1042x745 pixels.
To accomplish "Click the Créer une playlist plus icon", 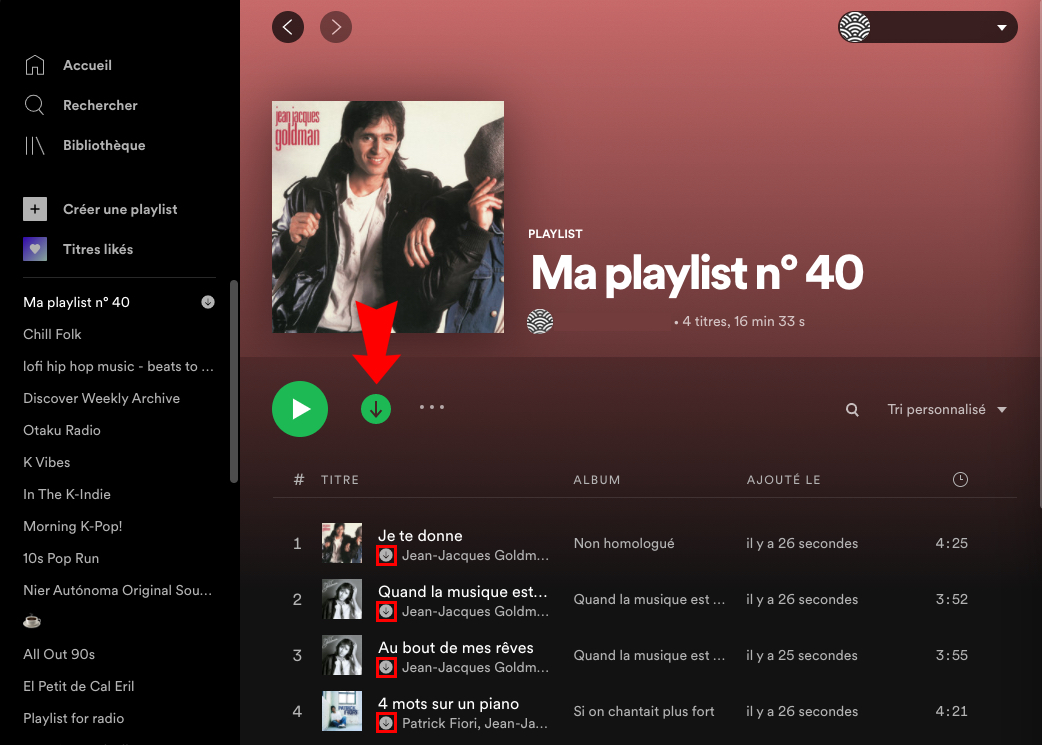I will [36, 209].
